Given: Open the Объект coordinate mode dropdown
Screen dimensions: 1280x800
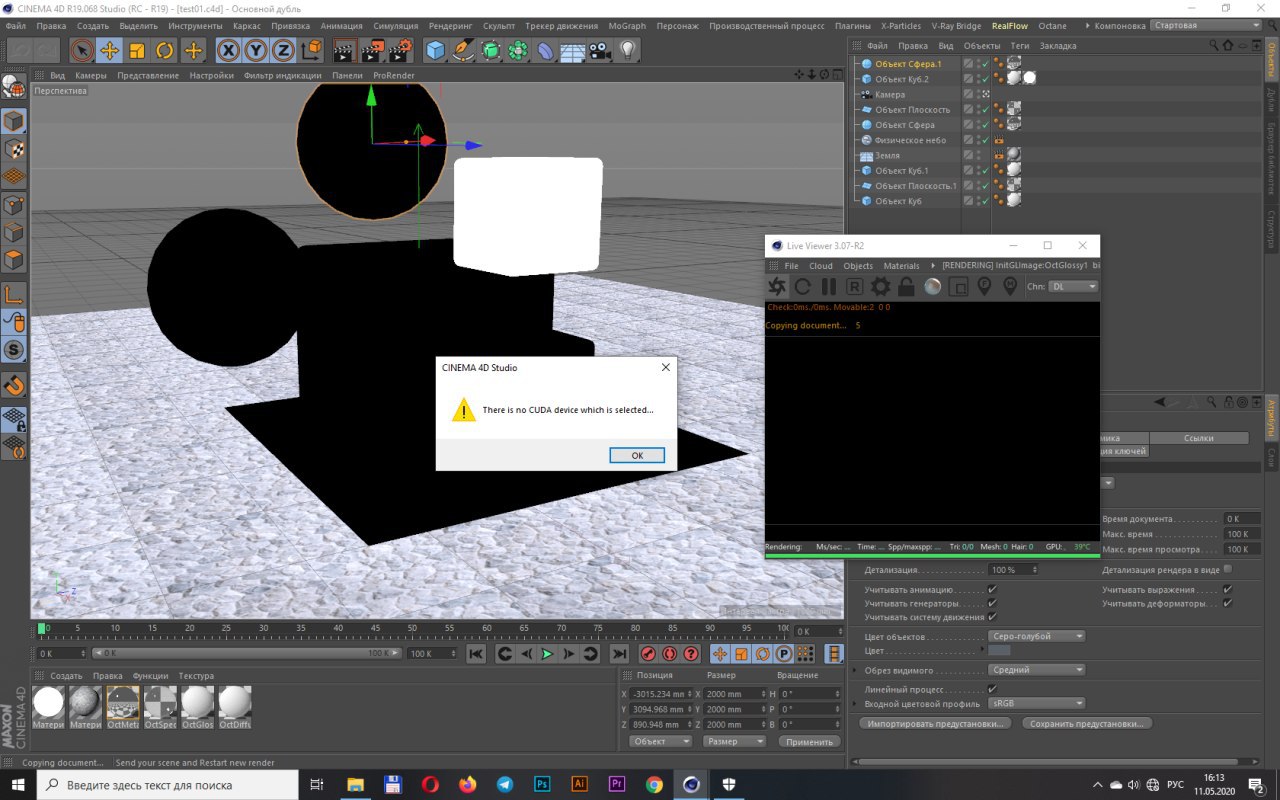Looking at the screenshot, I should (661, 741).
